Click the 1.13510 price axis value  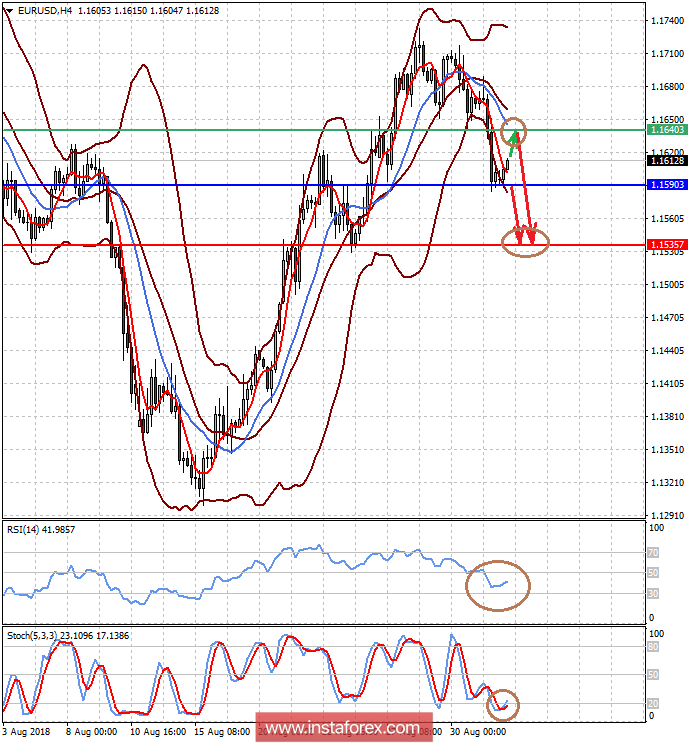click(x=668, y=450)
